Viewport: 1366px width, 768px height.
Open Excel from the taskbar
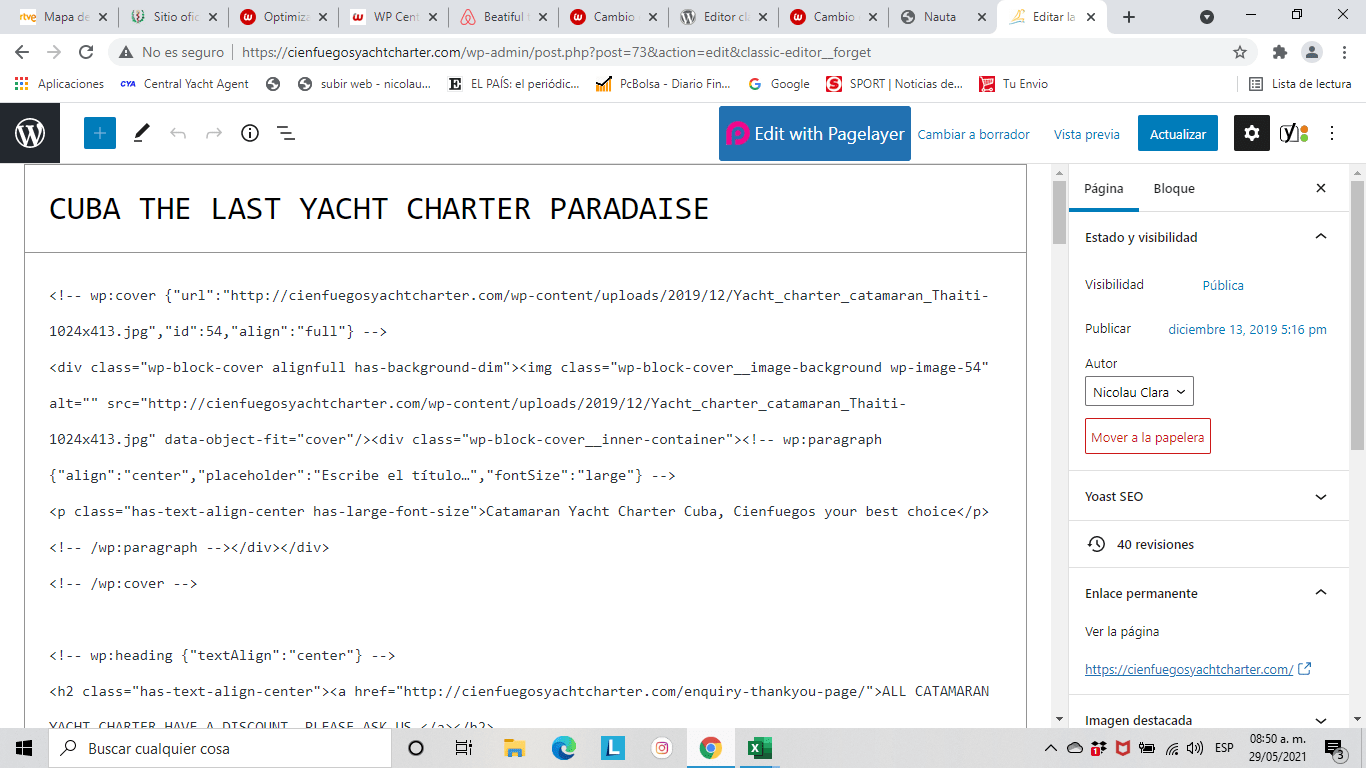click(x=760, y=748)
